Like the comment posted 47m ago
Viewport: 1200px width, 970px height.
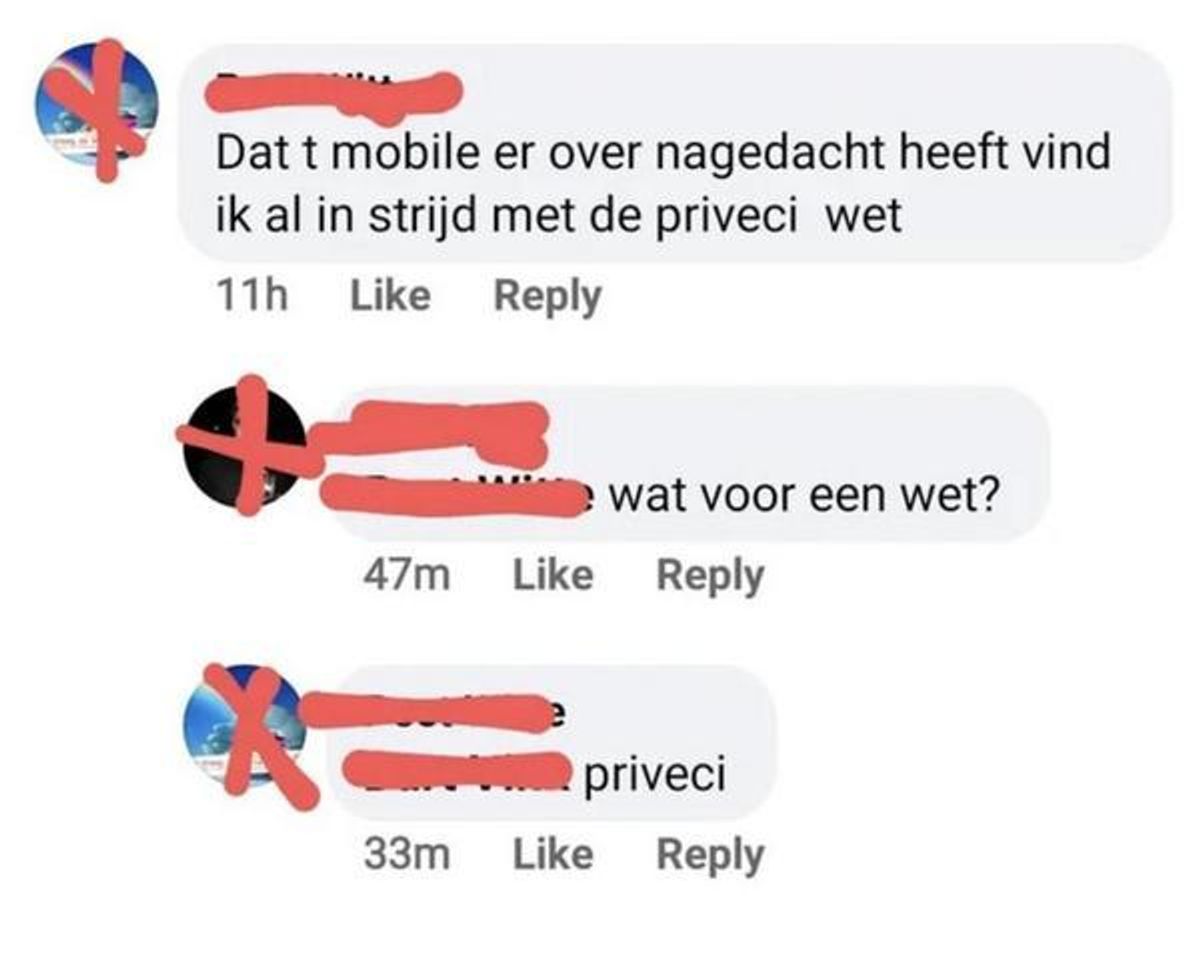[x=552, y=575]
